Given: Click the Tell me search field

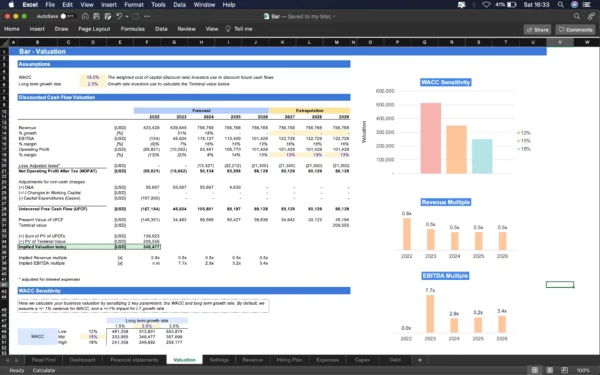Looking at the screenshot, I should pos(239,29).
